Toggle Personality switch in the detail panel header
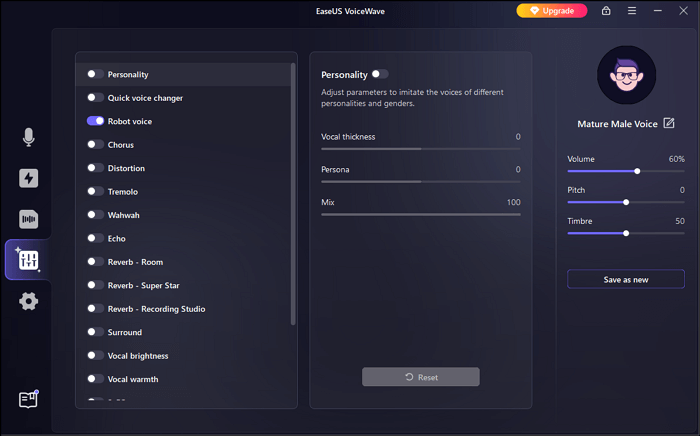 pyautogui.click(x=380, y=74)
